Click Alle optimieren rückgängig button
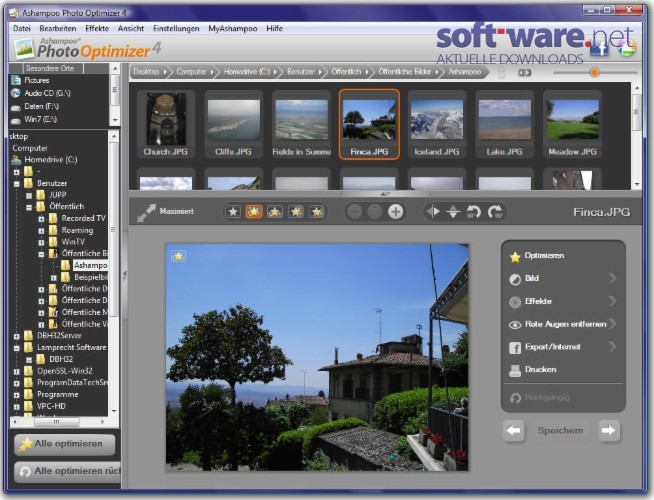The height and width of the screenshot is (500, 654). (x=68, y=472)
